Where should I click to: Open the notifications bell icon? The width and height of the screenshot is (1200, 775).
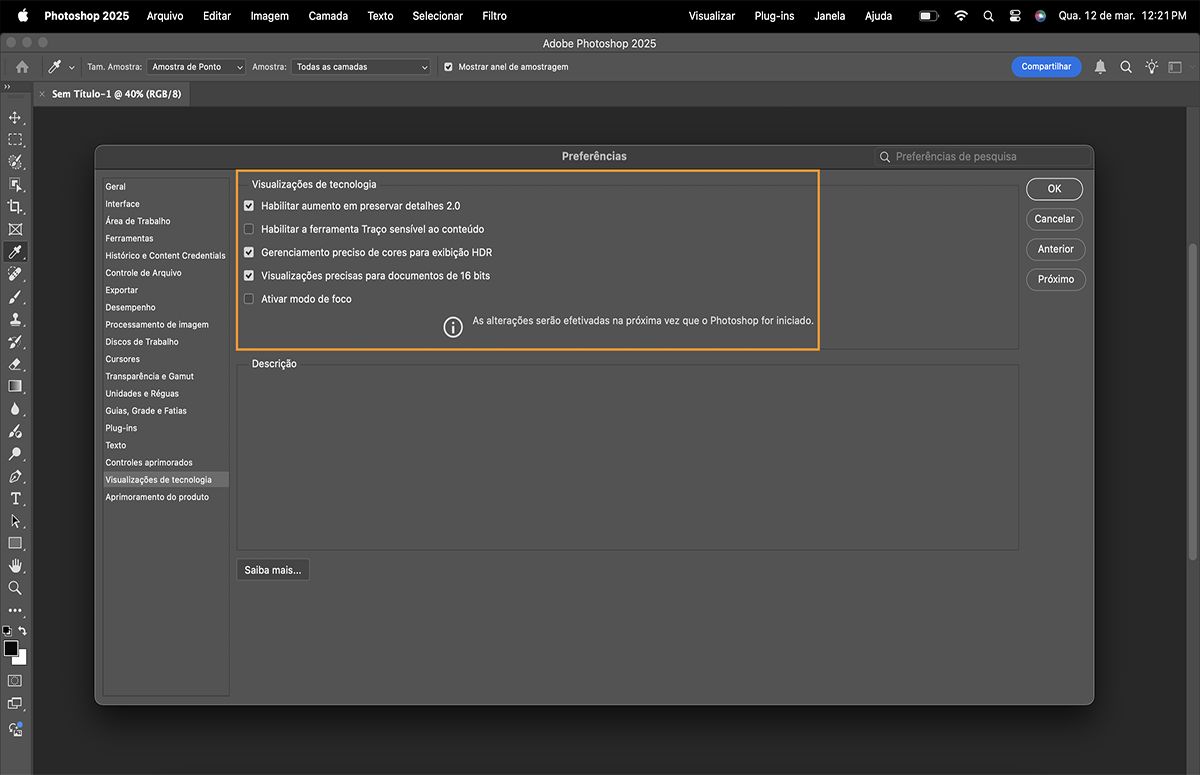1100,67
